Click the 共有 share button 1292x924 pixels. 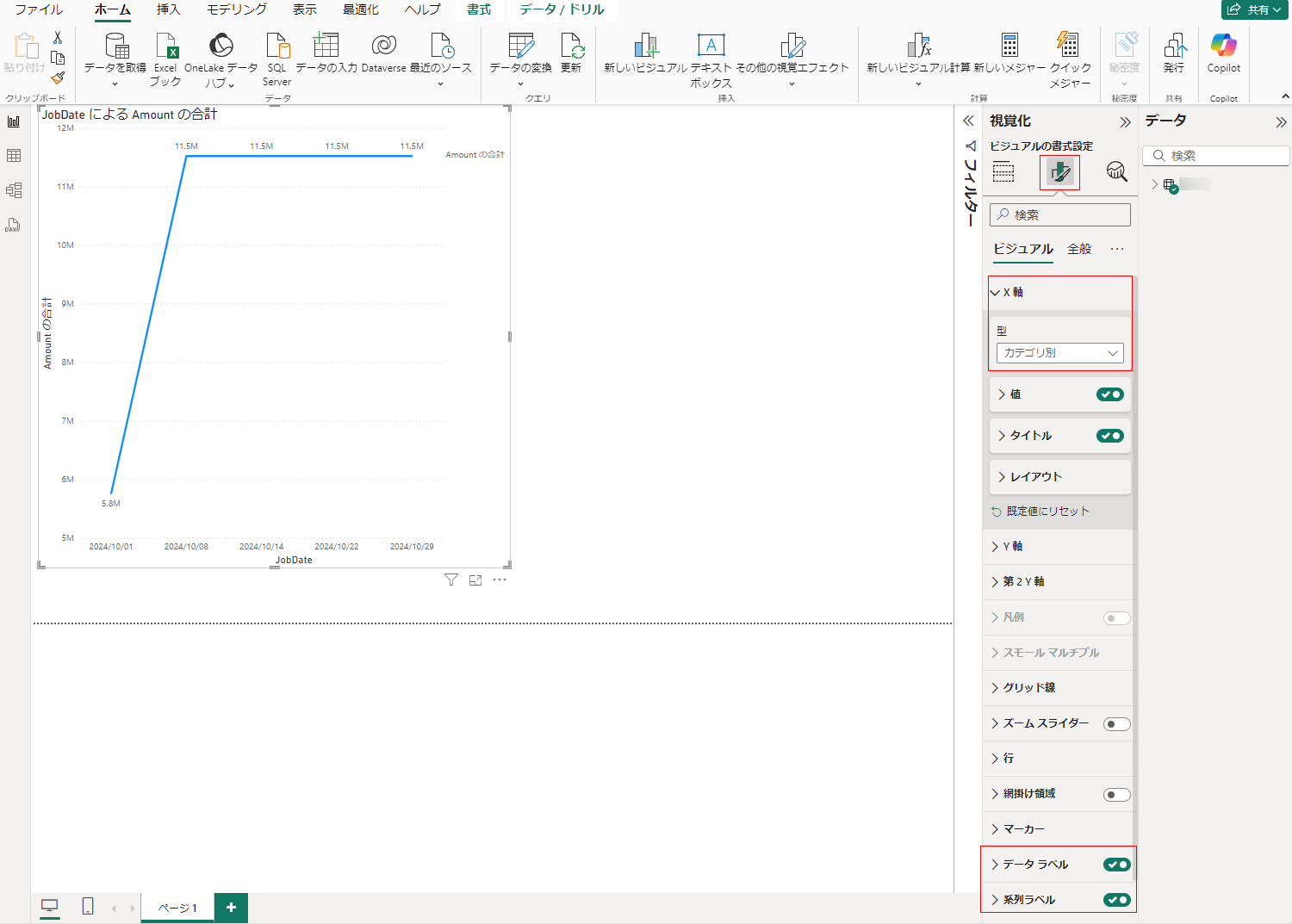[1254, 9]
